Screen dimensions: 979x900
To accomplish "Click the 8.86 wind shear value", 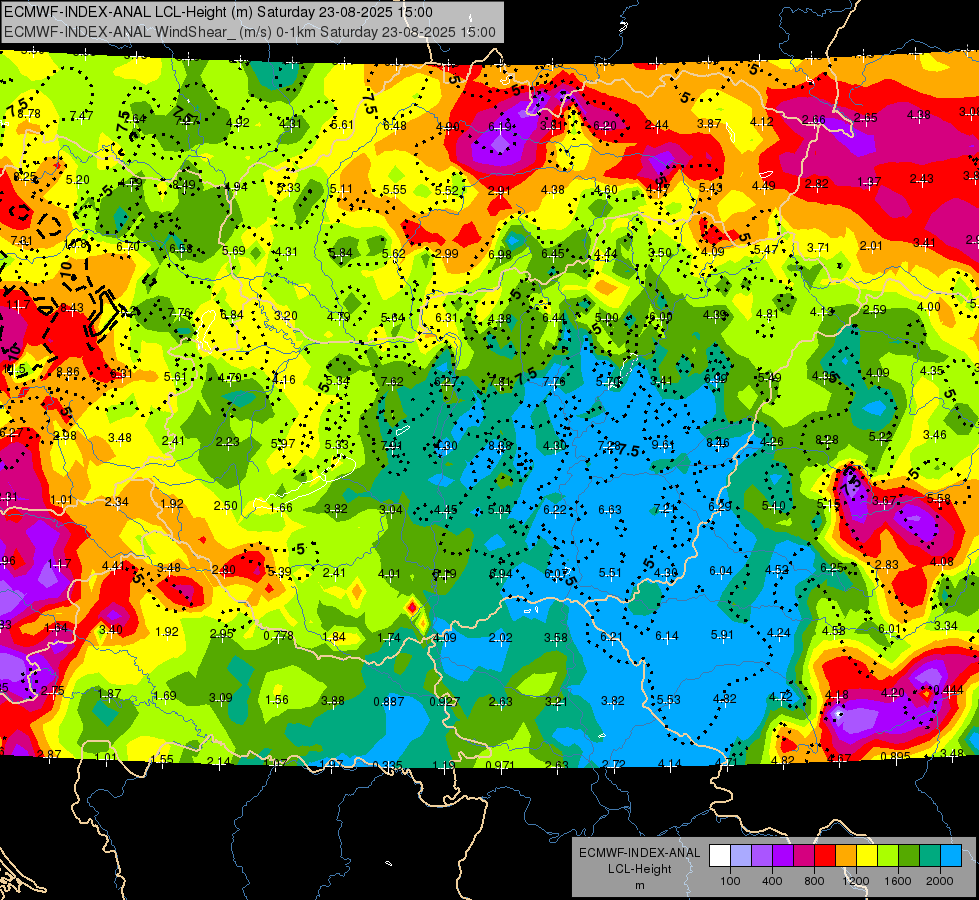I will (67, 372).
